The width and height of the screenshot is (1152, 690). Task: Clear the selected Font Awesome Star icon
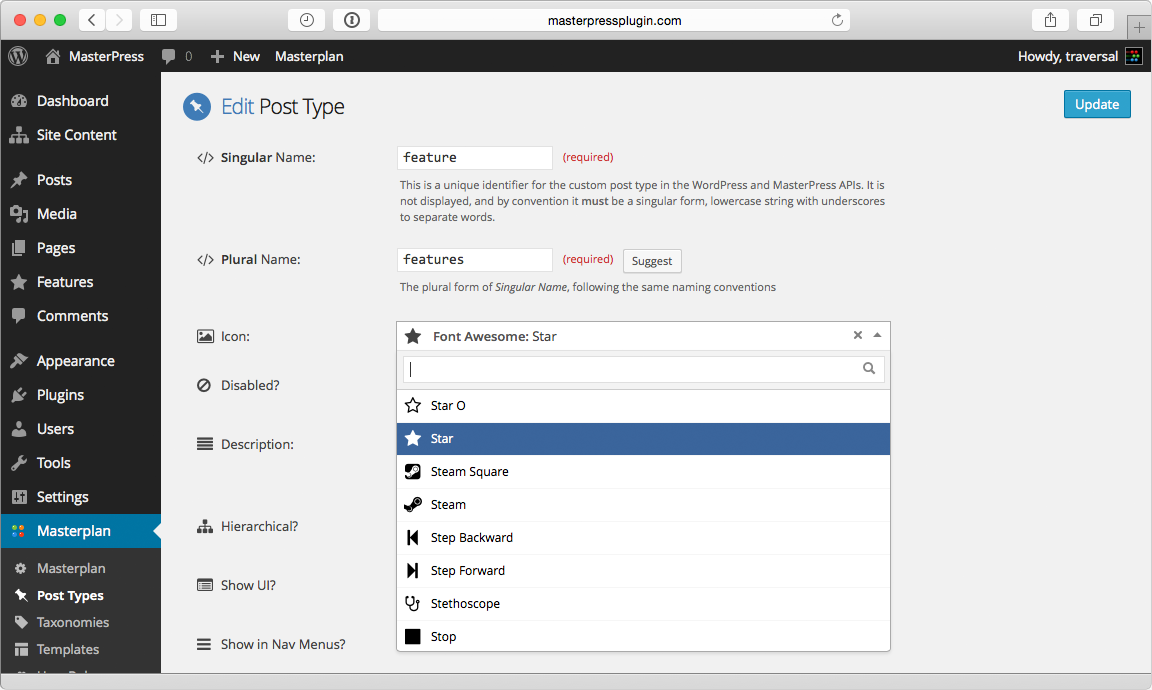(x=857, y=335)
